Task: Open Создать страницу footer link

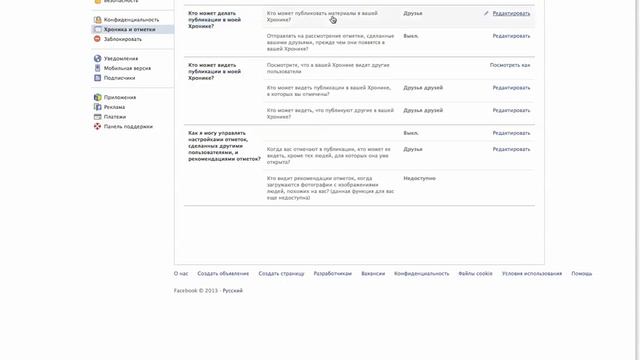Action: [281, 273]
